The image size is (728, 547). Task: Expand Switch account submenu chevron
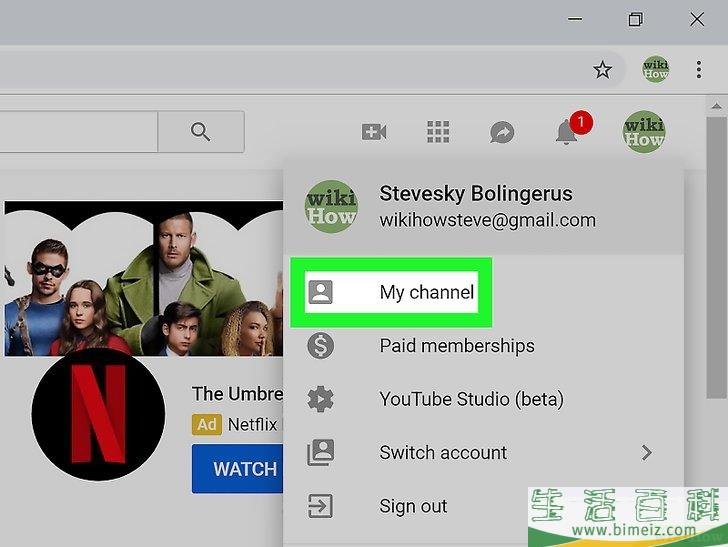[x=647, y=452]
